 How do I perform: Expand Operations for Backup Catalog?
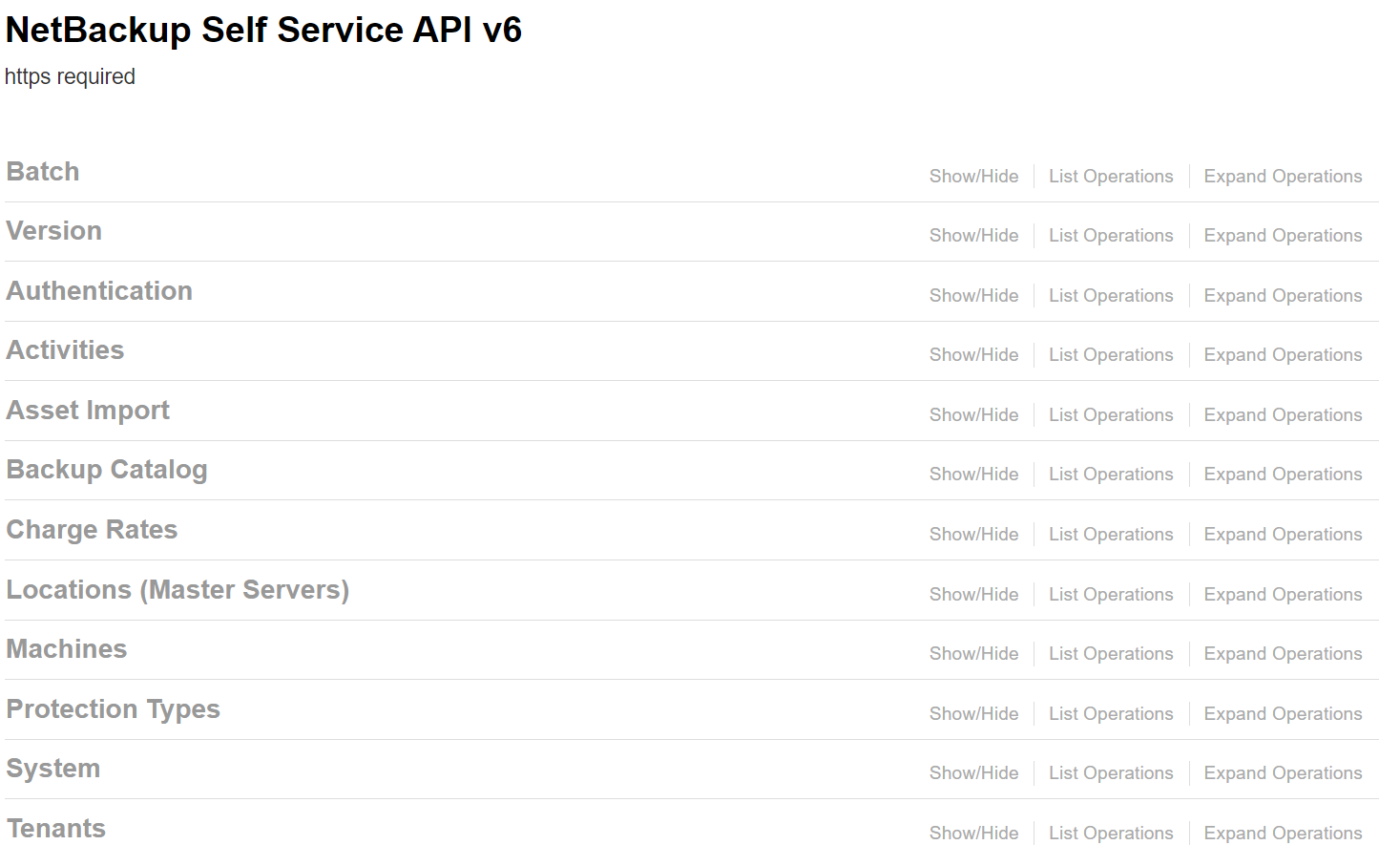click(x=1283, y=475)
